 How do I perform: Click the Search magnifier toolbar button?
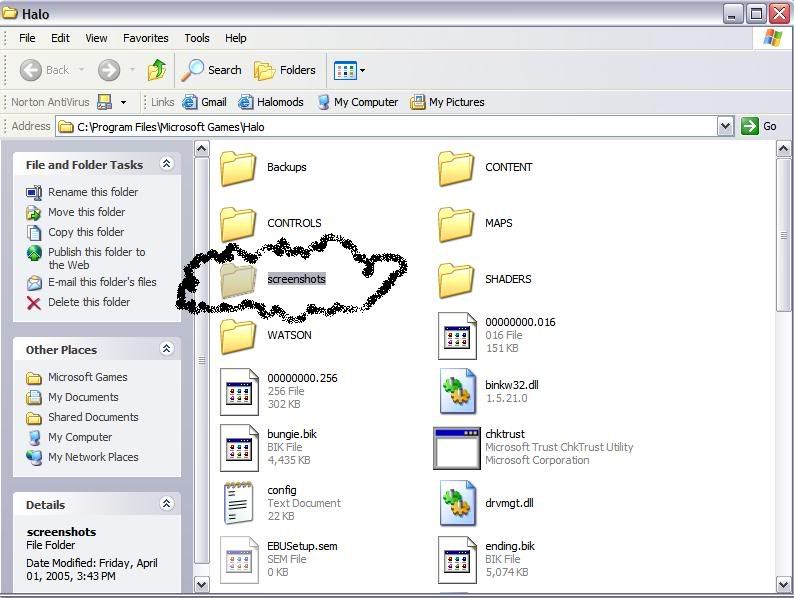click(x=212, y=70)
